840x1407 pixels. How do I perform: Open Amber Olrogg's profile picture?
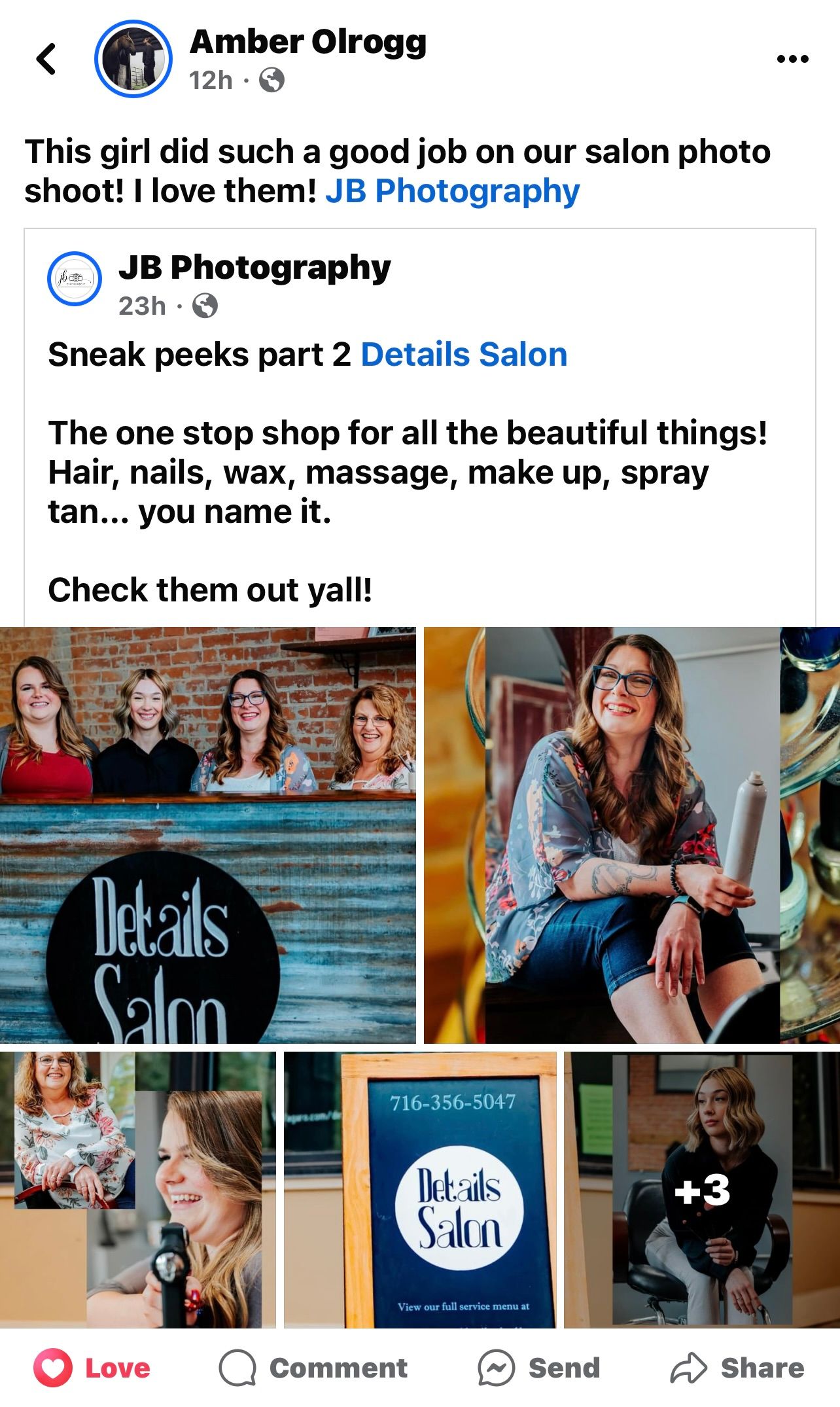pyautogui.click(x=133, y=59)
